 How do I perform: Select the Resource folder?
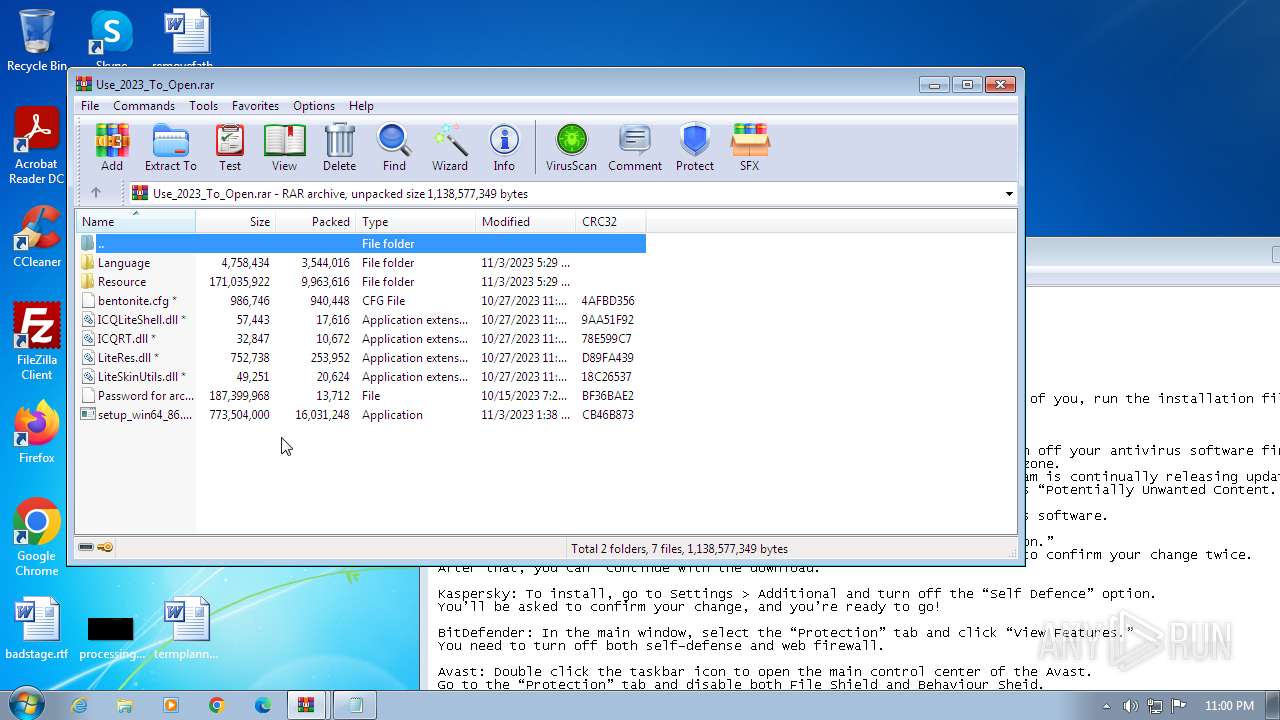click(x=361, y=282)
